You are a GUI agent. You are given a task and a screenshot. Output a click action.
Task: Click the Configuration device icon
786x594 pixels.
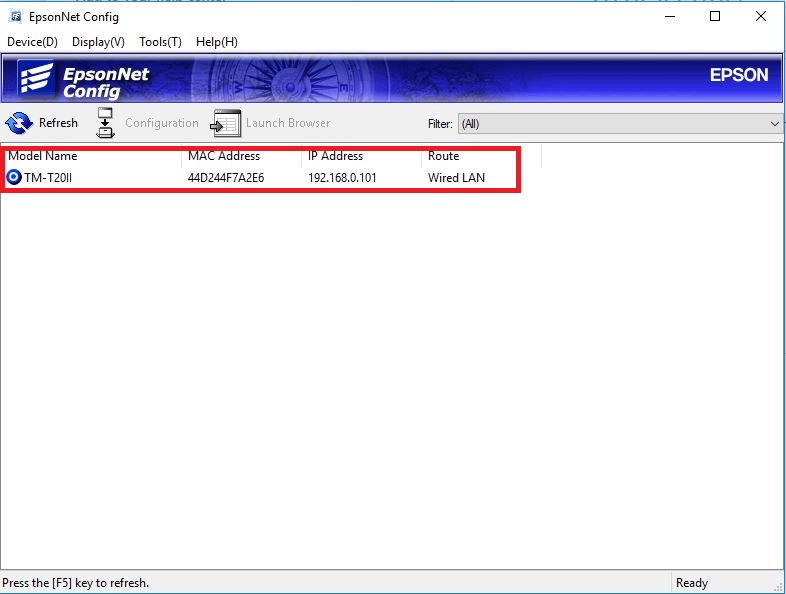(105, 123)
